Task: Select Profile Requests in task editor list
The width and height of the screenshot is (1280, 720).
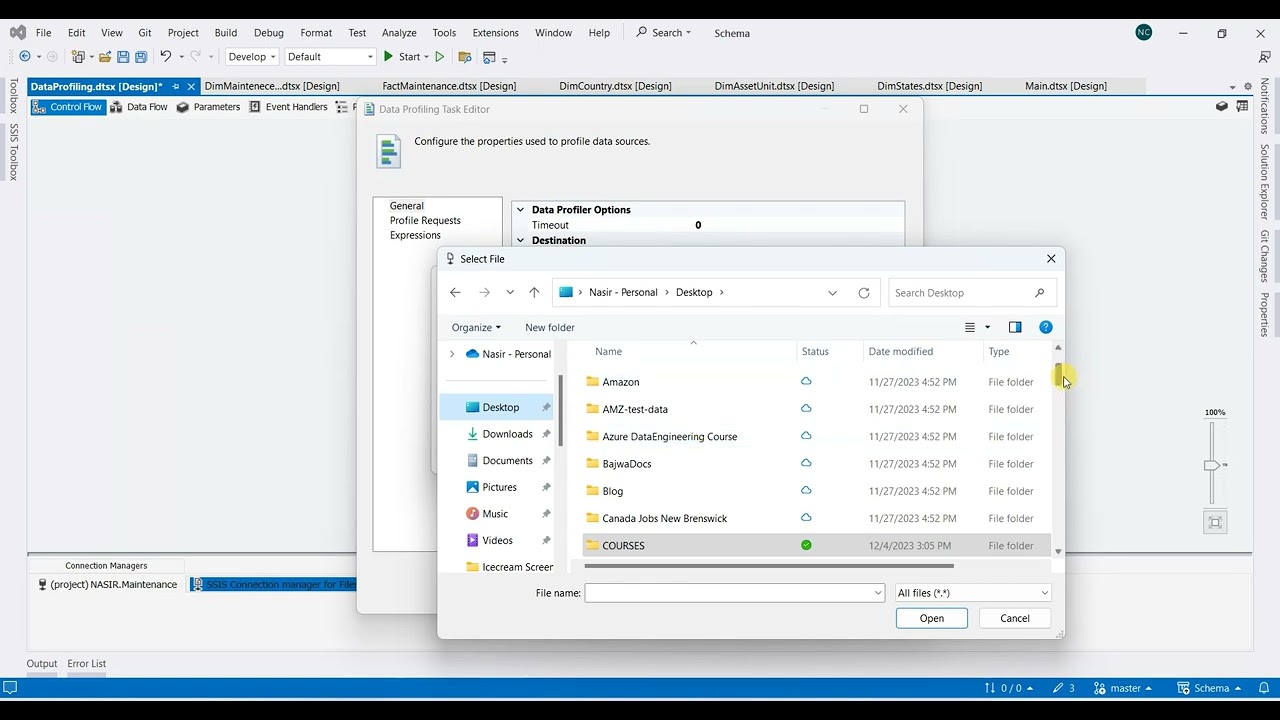Action: [x=425, y=220]
